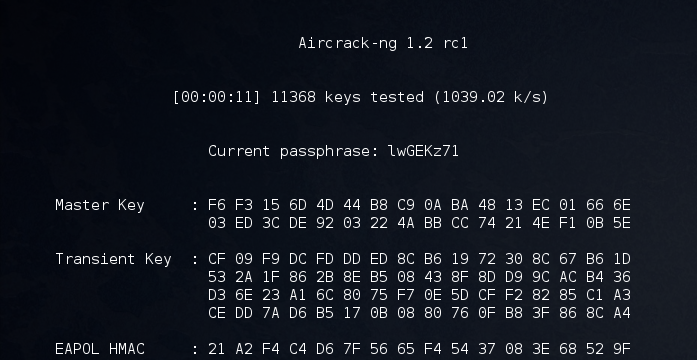Click byte 5E ending Master Key second row
The image size is (697, 360).
(x=621, y=223)
